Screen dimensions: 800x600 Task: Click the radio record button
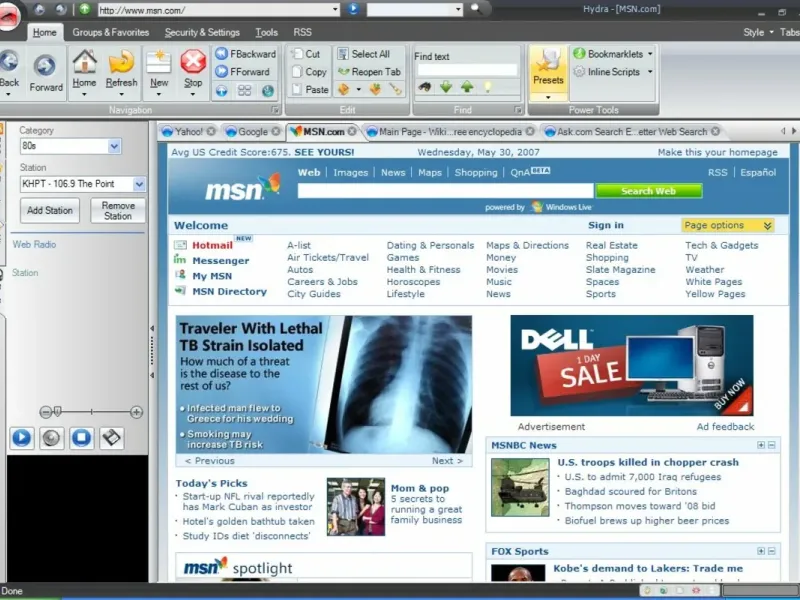click(52, 438)
